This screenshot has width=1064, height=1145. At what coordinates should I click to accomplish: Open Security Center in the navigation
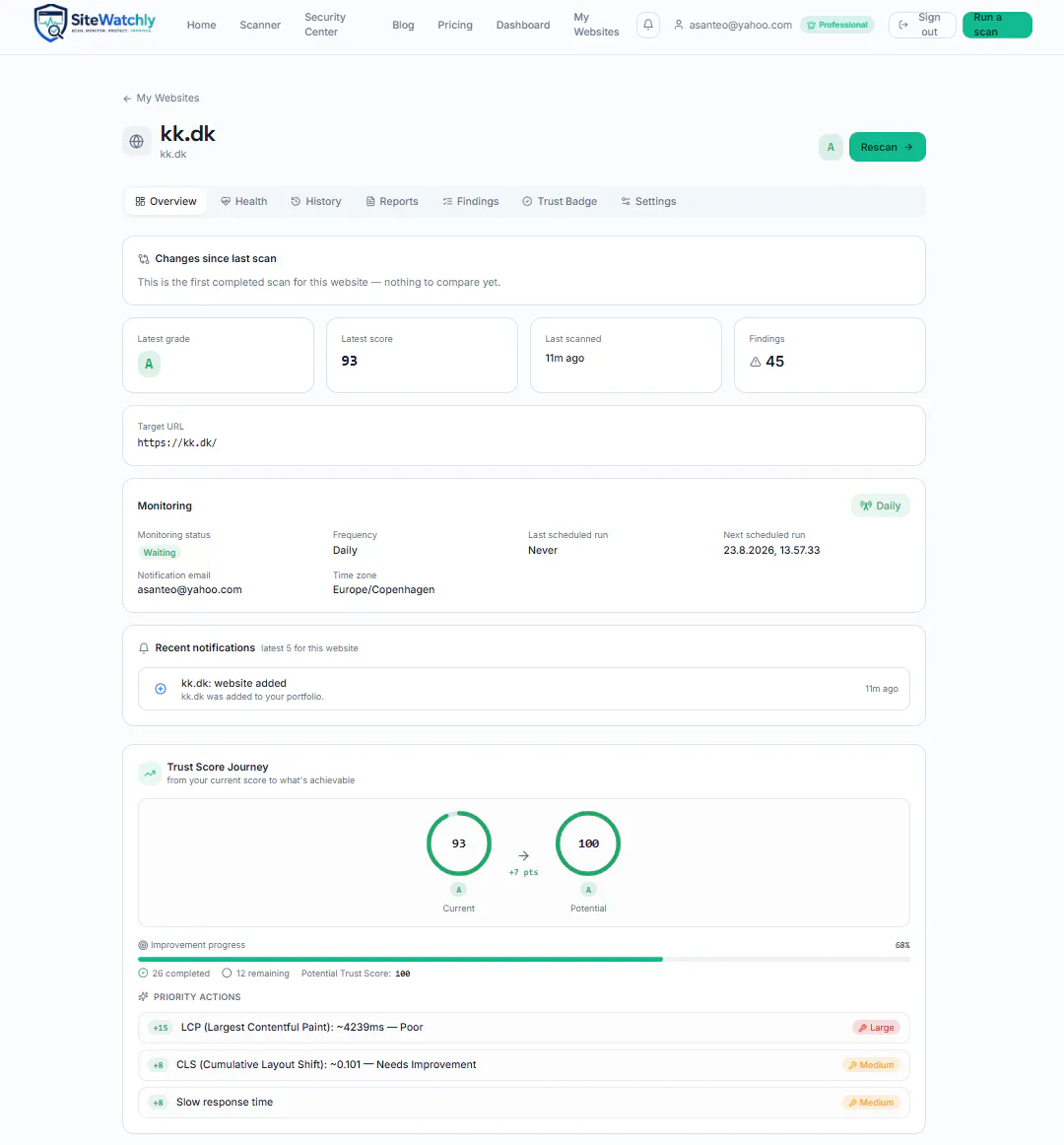tap(325, 25)
